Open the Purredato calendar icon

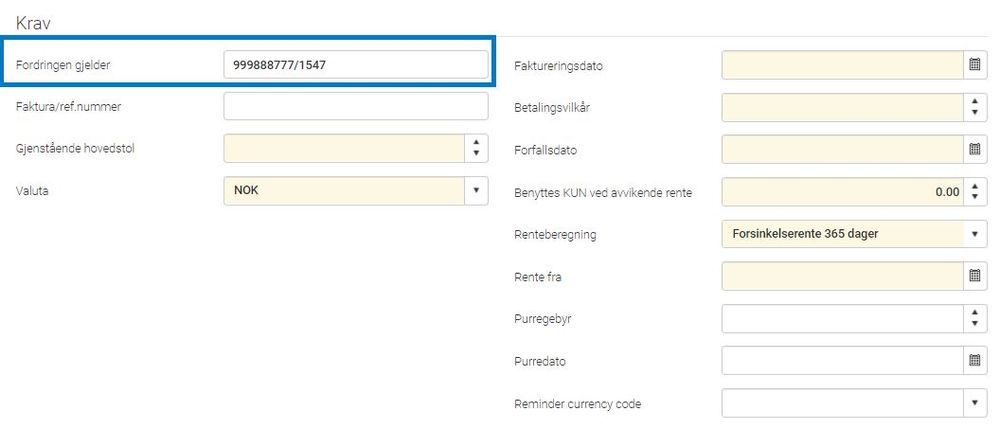click(x=974, y=360)
